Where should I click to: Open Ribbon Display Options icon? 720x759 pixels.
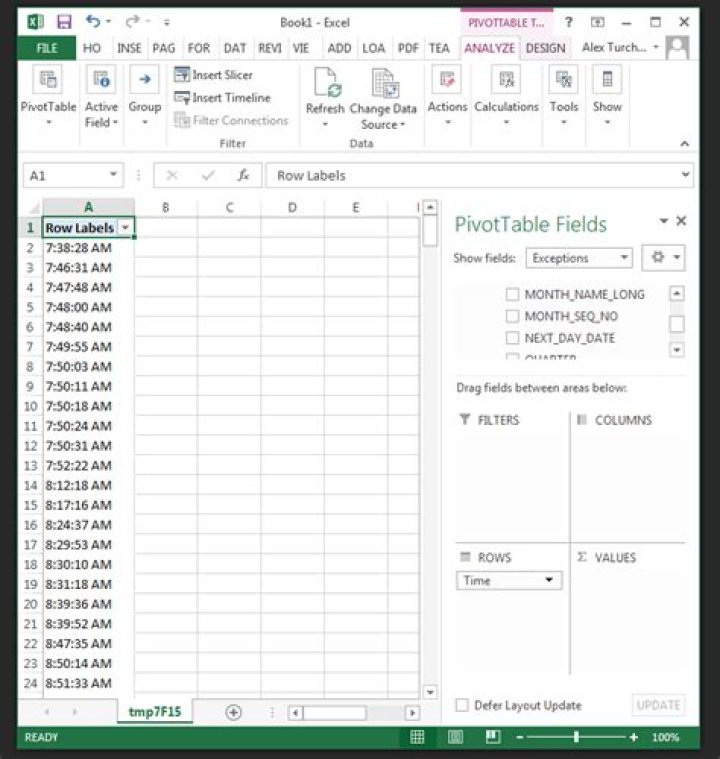597,22
